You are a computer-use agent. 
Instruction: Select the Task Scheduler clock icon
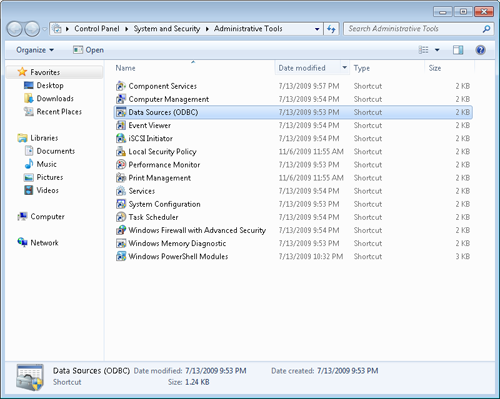coord(121,217)
